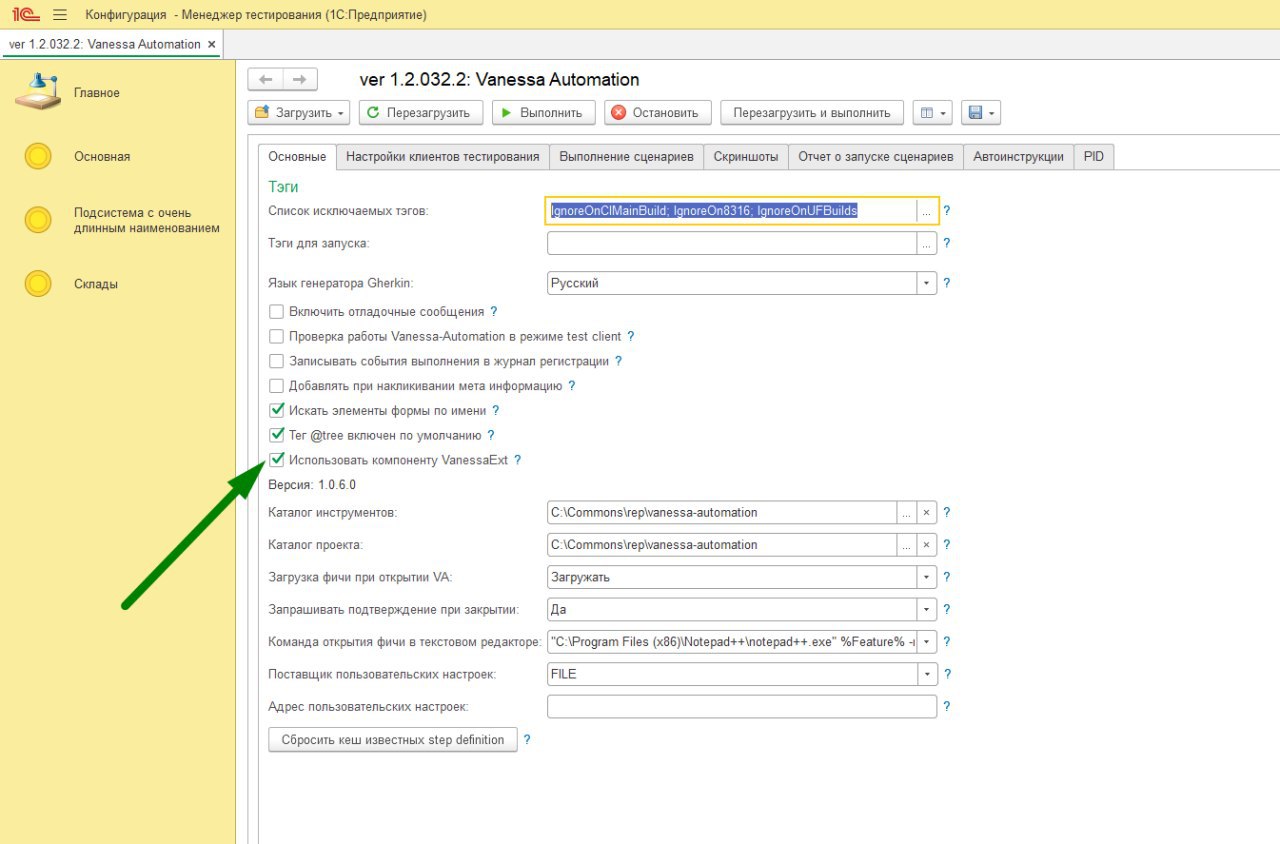Click the save diskette toolbar icon
The height and width of the screenshot is (844, 1280).
click(981, 113)
